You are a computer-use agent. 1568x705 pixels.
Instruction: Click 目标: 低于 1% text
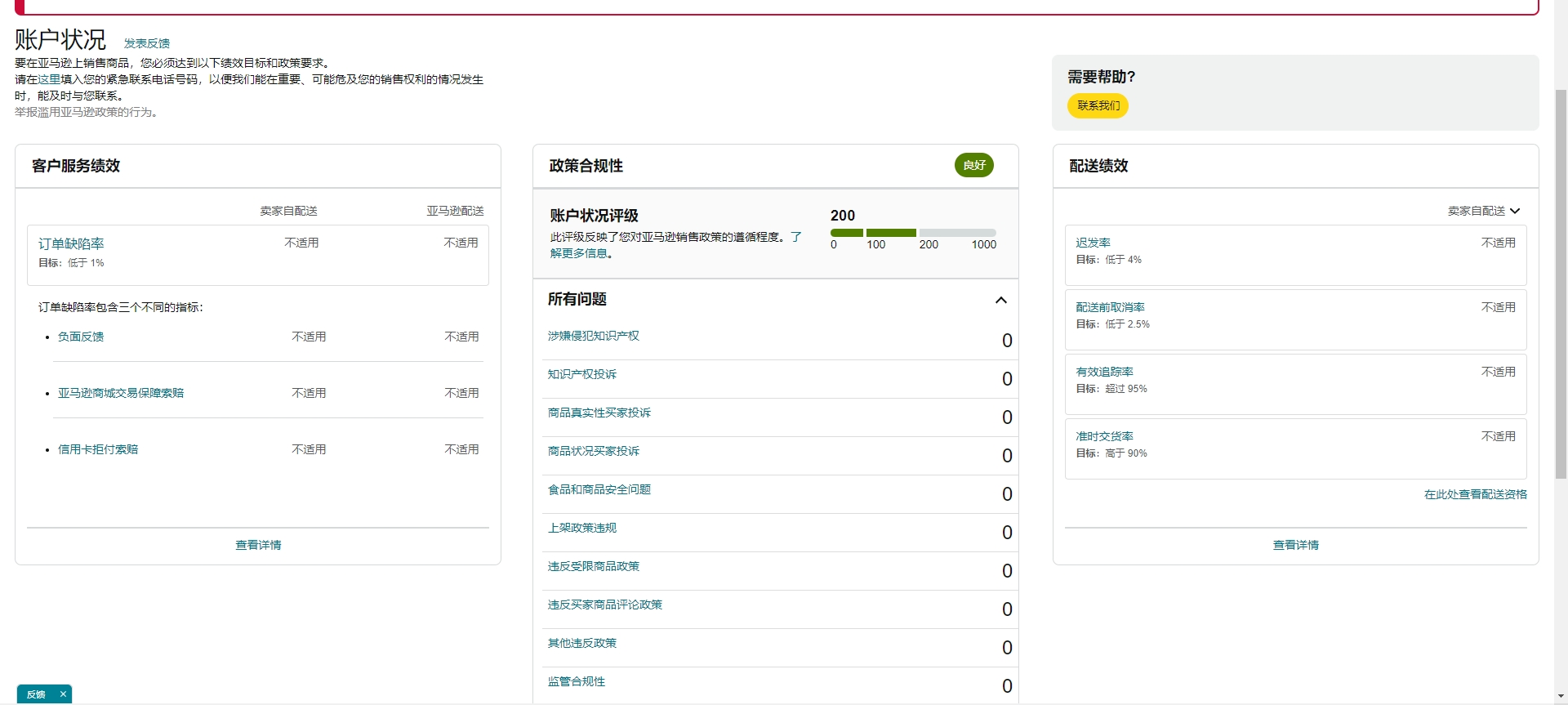[x=71, y=263]
